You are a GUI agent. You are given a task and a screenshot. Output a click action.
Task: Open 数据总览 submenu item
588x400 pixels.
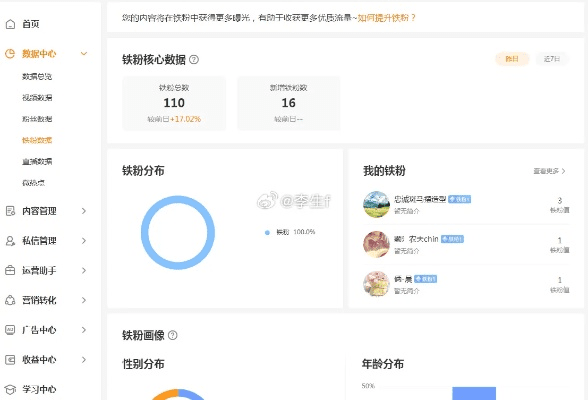coord(37,76)
